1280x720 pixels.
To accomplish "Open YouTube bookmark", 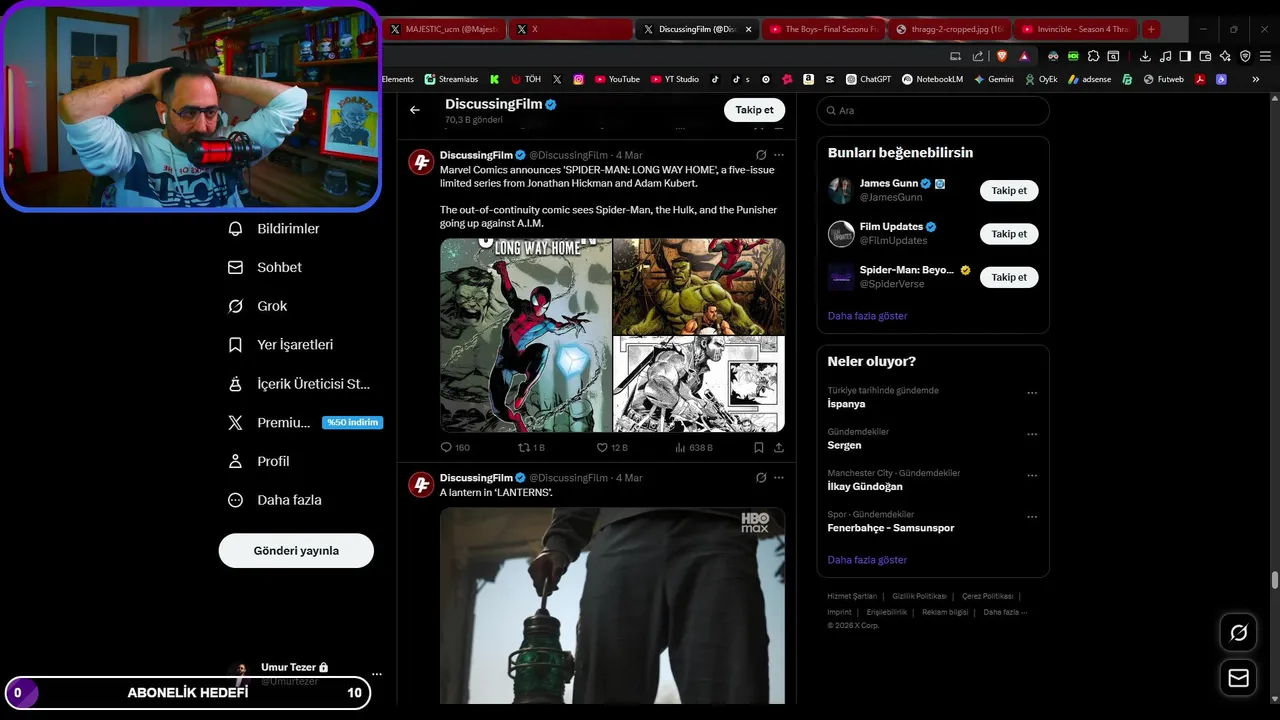I will tap(617, 79).
